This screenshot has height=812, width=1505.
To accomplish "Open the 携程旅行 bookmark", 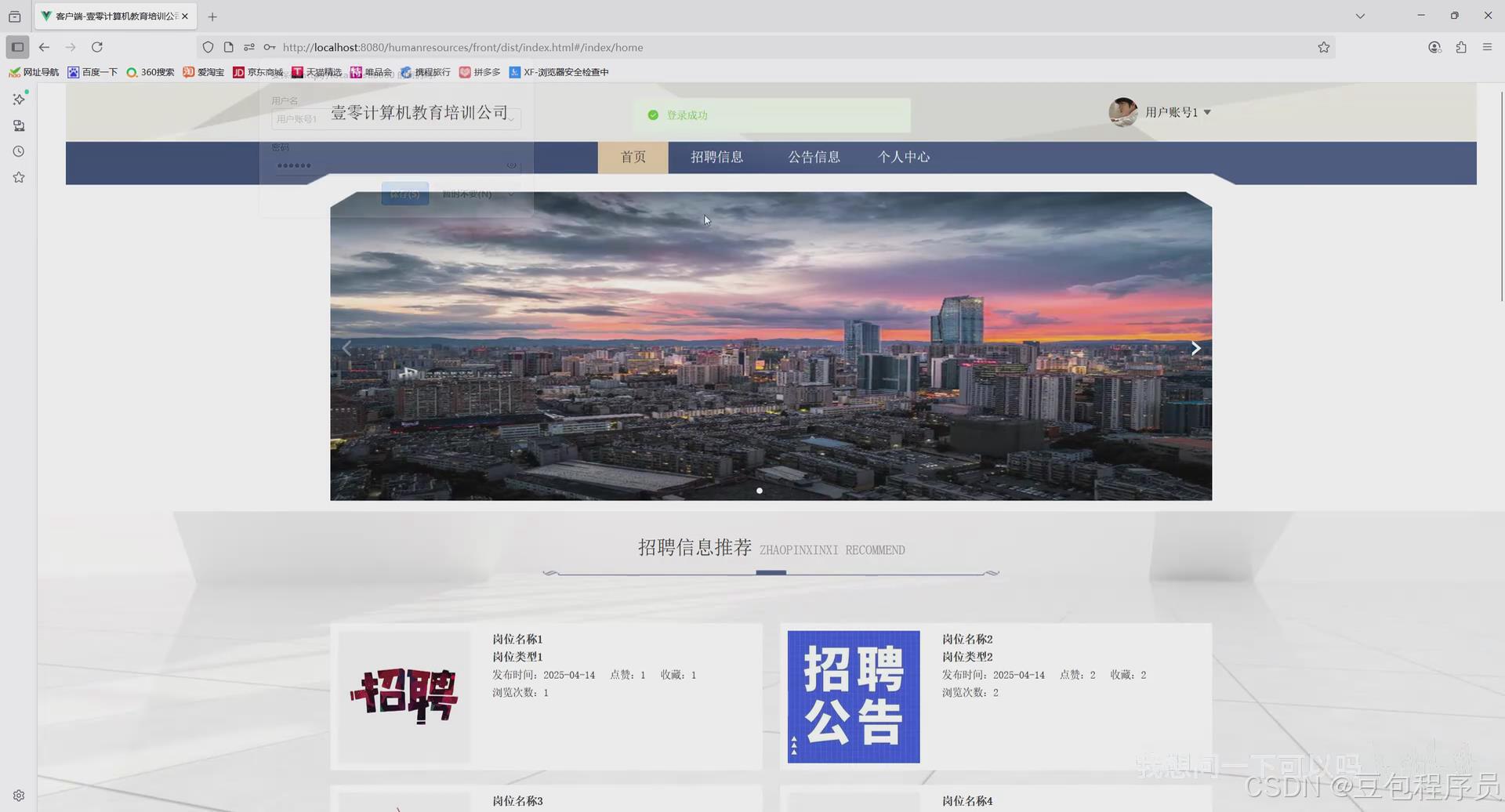I will [426, 72].
